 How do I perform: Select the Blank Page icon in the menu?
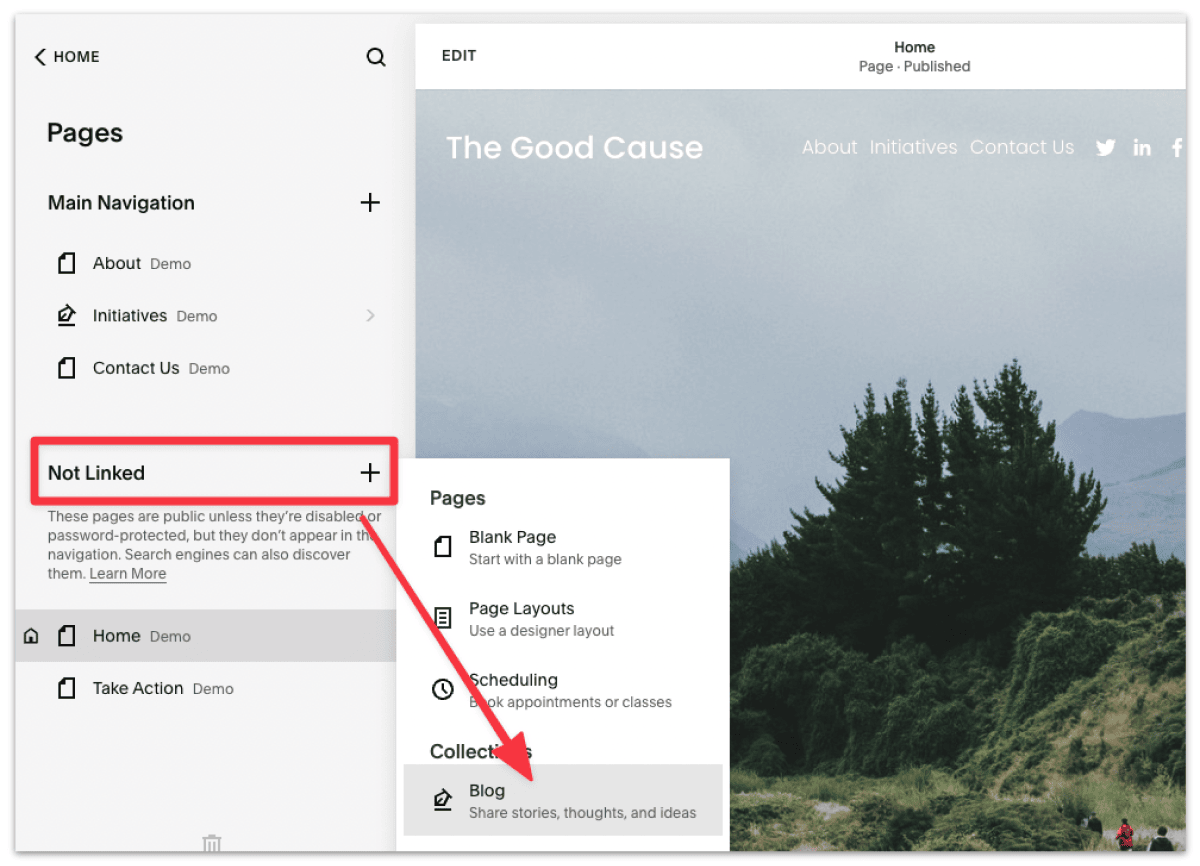(443, 546)
